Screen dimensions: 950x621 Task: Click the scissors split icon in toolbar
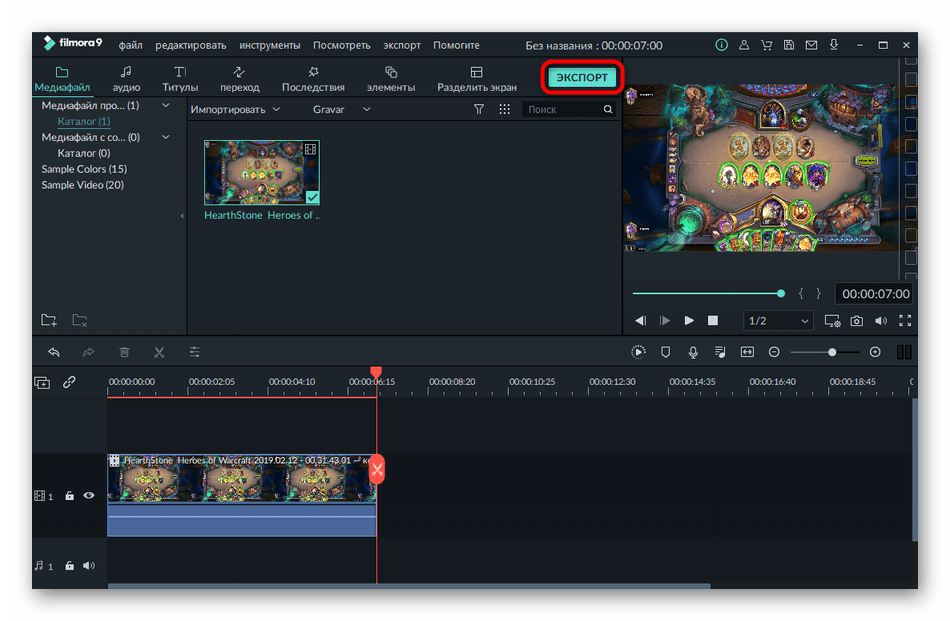pos(159,352)
